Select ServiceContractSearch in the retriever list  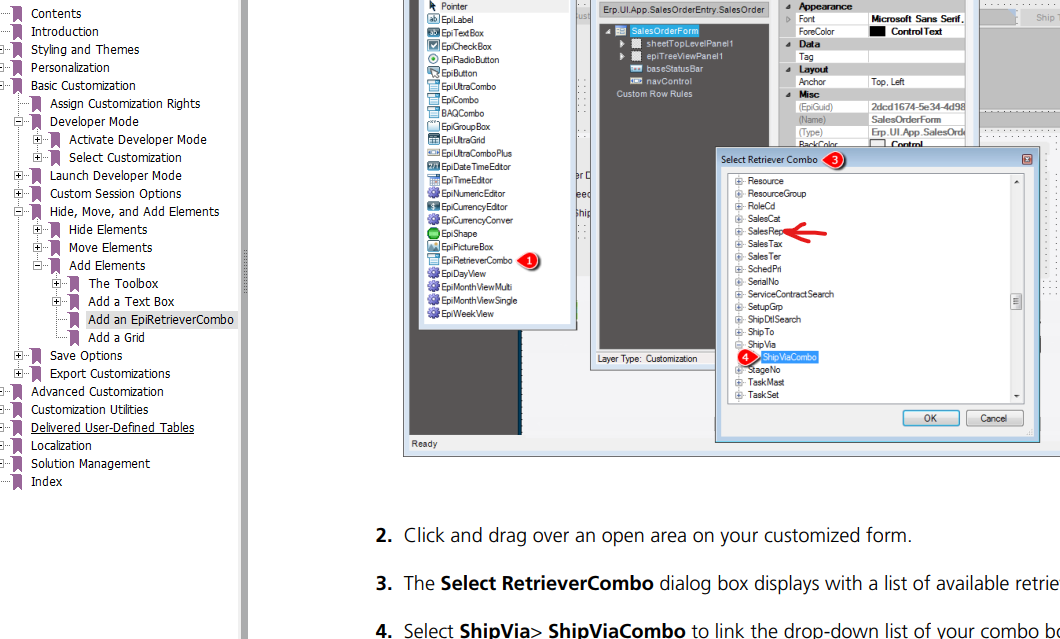[791, 294]
